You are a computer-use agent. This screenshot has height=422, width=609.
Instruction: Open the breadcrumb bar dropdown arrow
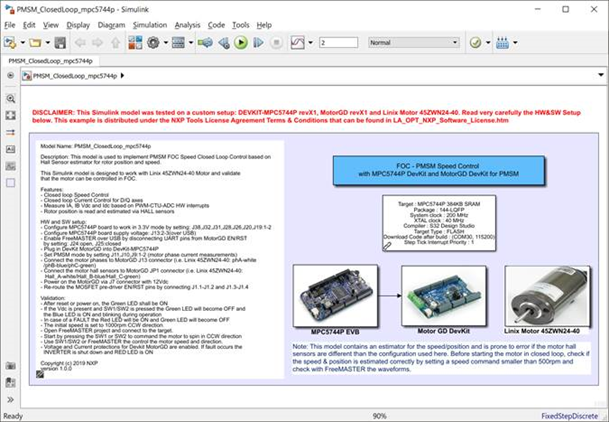601,75
